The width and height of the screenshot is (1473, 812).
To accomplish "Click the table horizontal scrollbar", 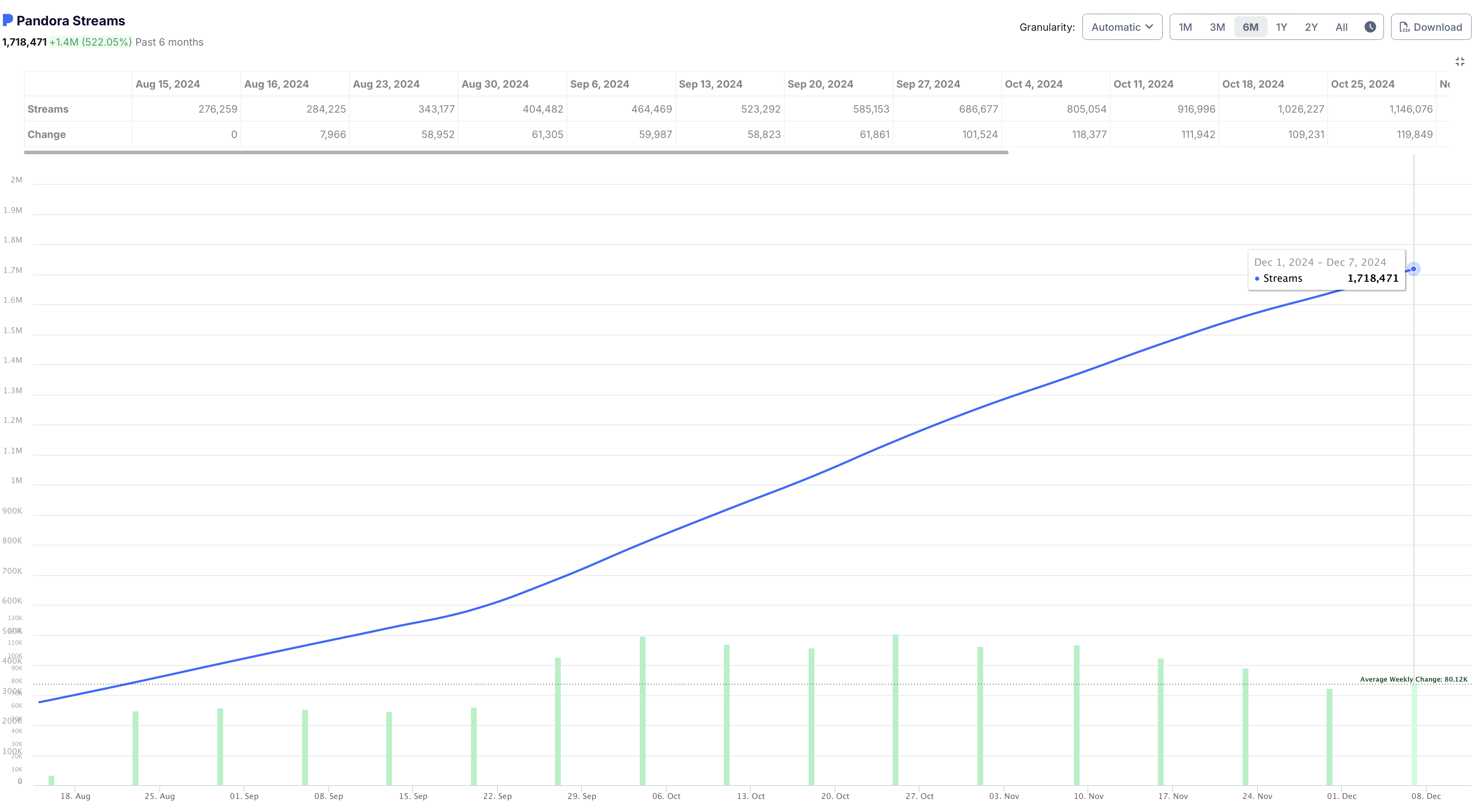I will point(516,153).
